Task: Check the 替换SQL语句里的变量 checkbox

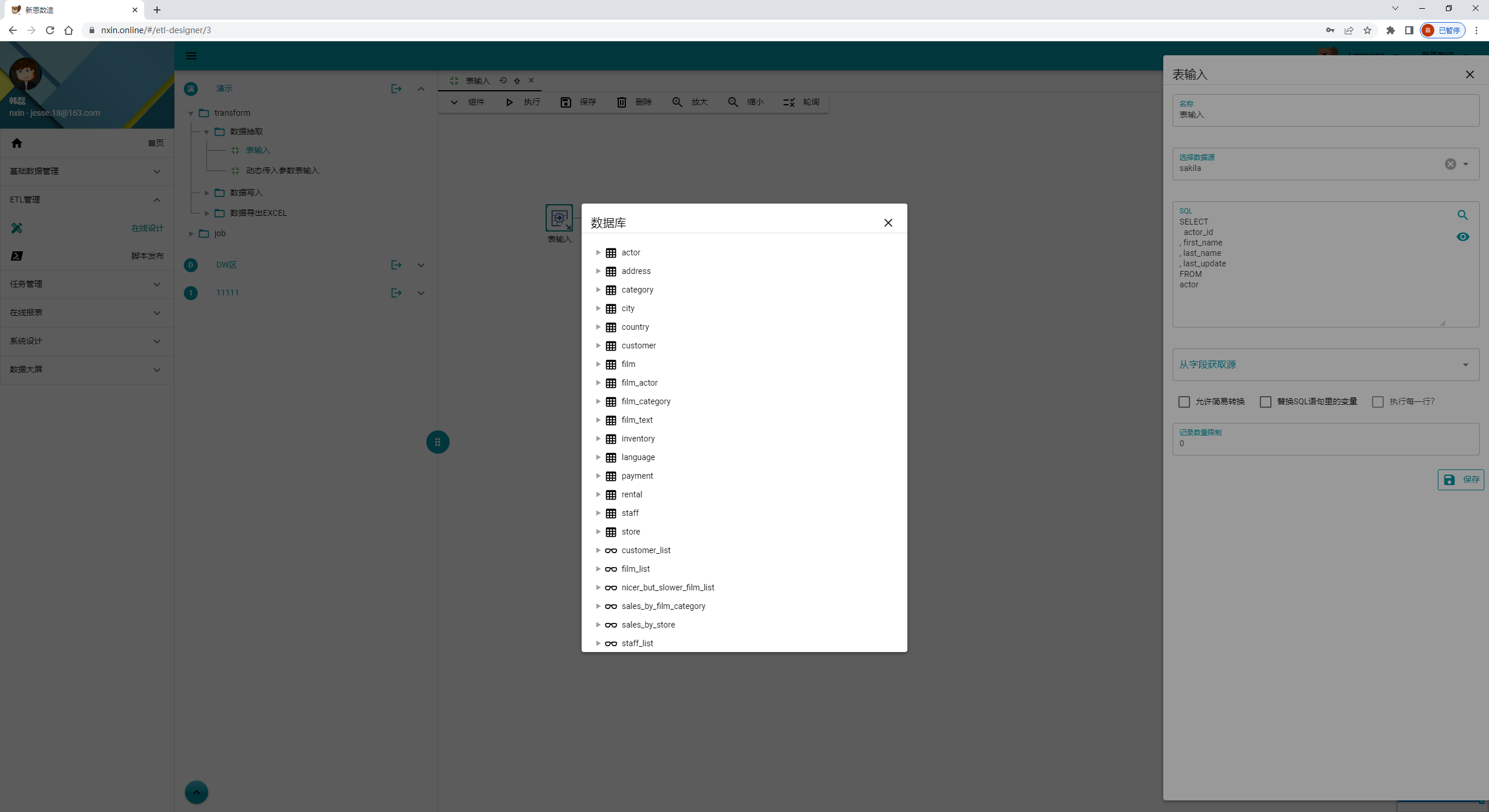Action: [1265, 402]
